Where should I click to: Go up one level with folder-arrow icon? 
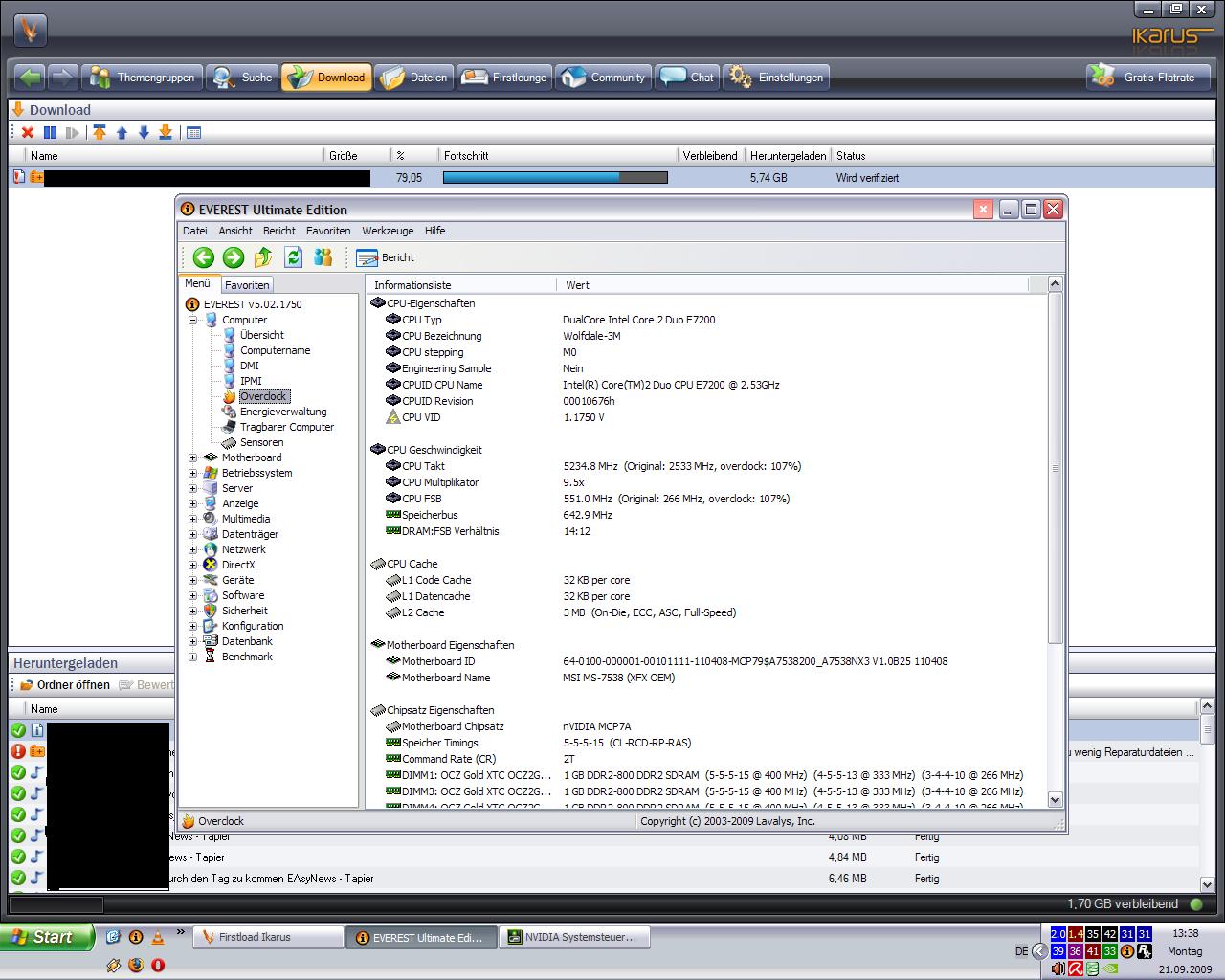click(263, 256)
